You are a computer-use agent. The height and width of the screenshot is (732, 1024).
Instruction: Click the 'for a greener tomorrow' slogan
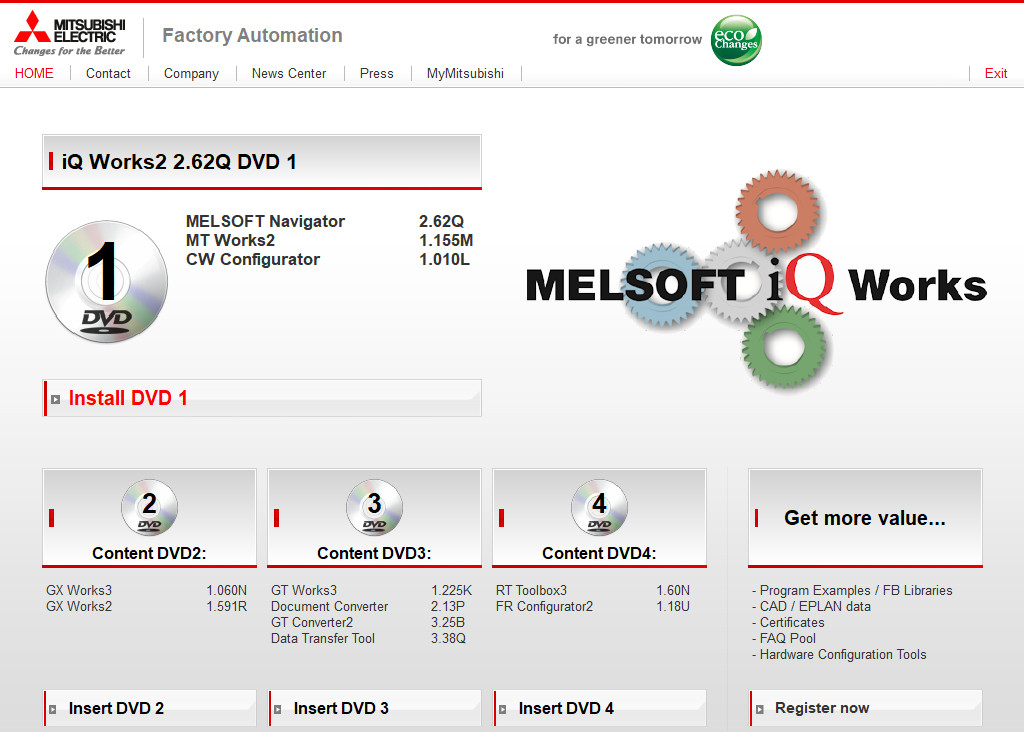(x=627, y=39)
